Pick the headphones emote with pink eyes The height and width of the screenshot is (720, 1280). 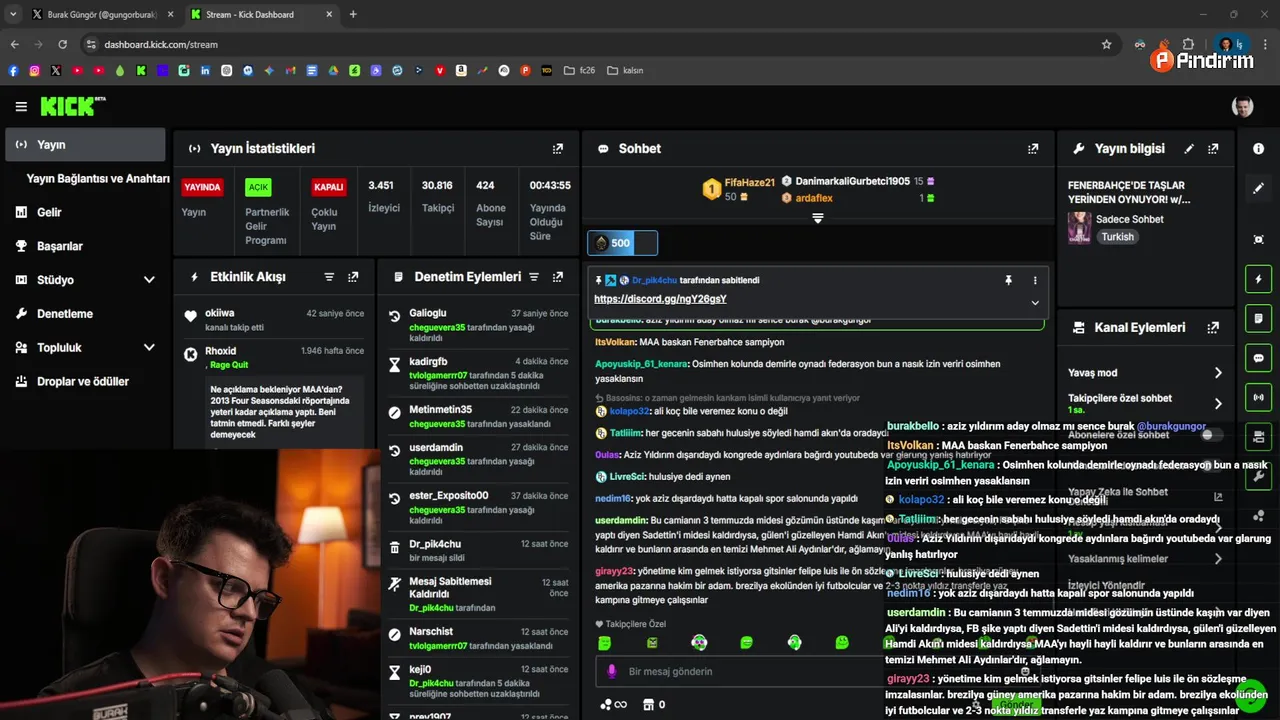click(699, 643)
